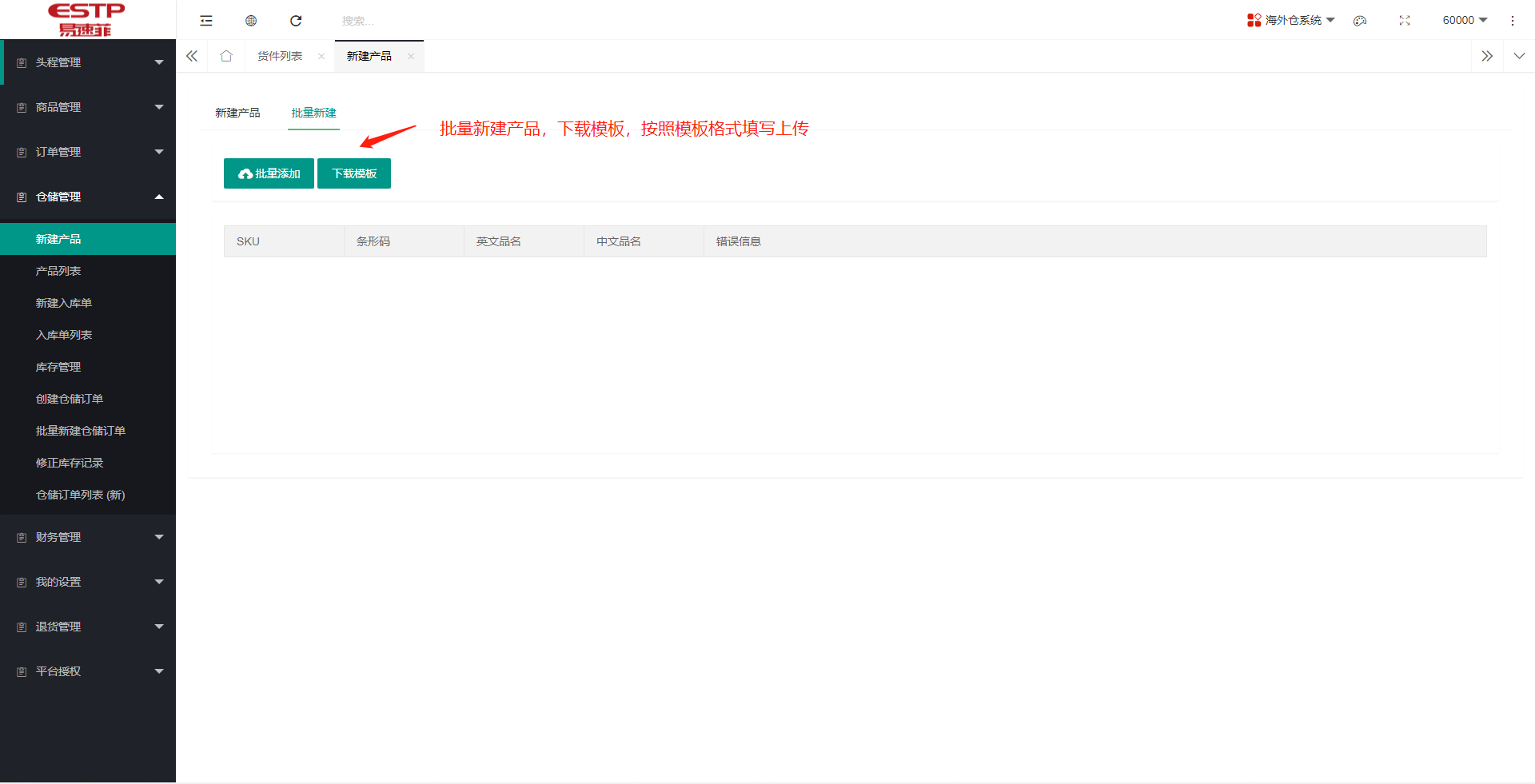This screenshot has height=784, width=1535.
Task: Click the 批量添加 upload button
Action: point(269,173)
